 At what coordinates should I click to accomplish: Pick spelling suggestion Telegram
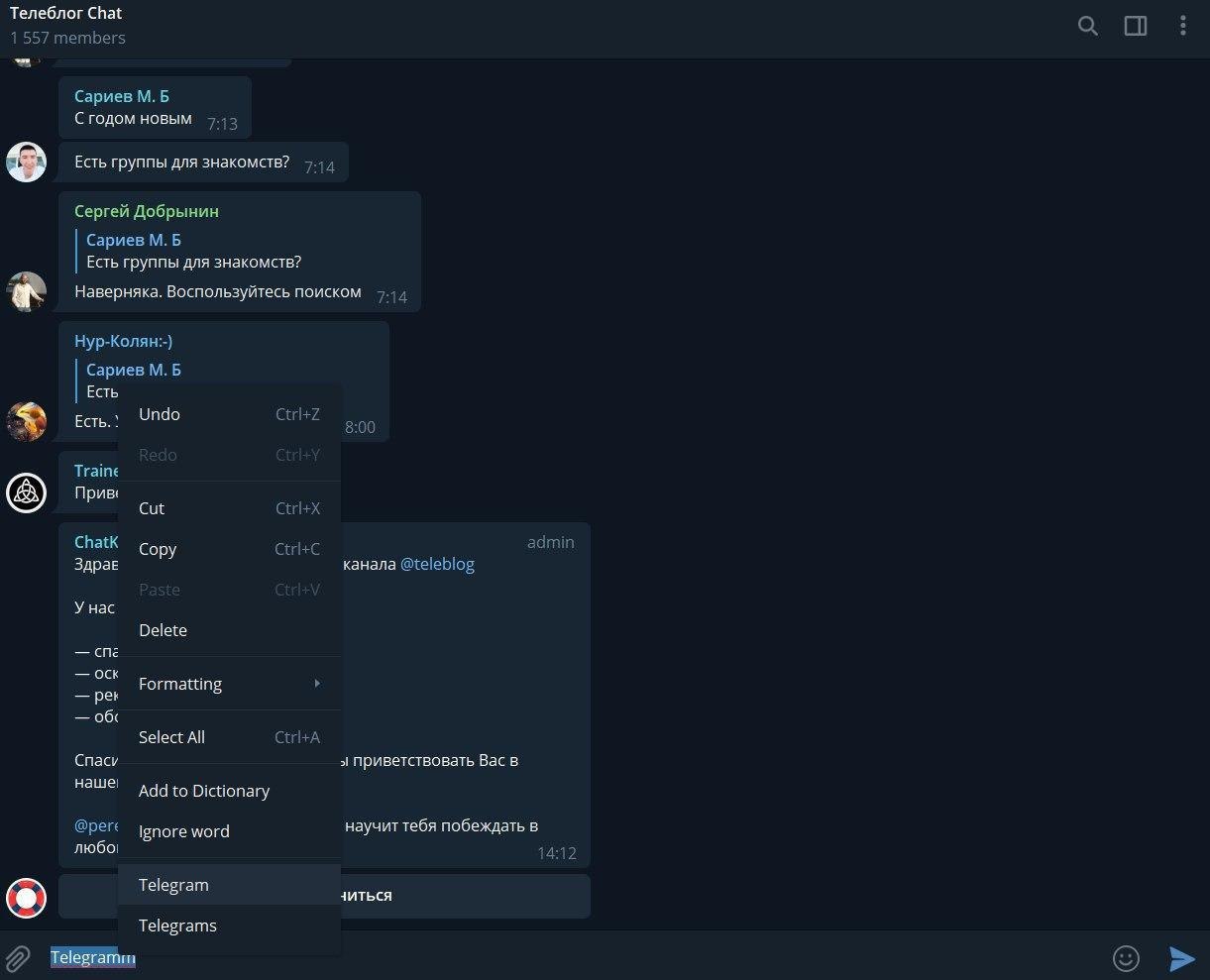pos(229,885)
